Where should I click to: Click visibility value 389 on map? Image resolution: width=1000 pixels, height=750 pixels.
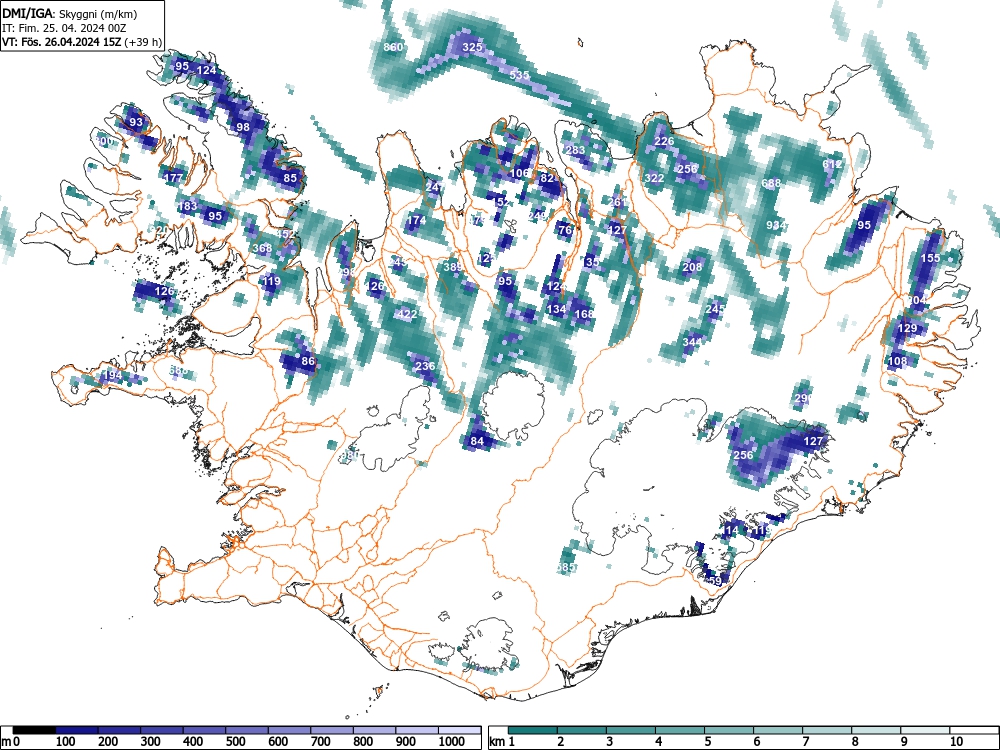(453, 267)
